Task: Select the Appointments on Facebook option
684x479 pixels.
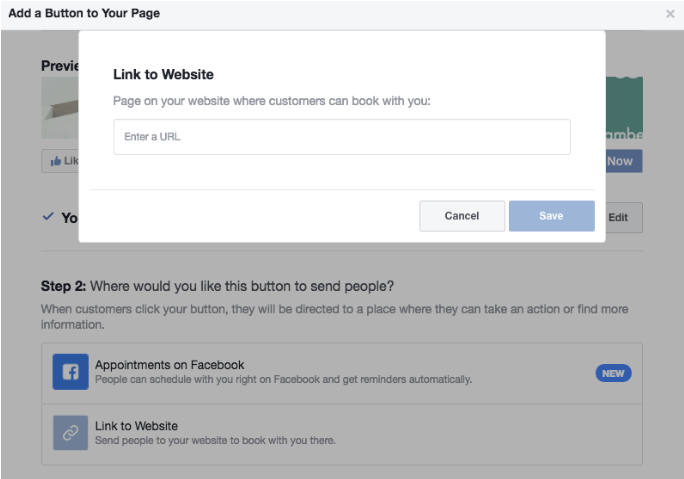Action: click(x=342, y=373)
